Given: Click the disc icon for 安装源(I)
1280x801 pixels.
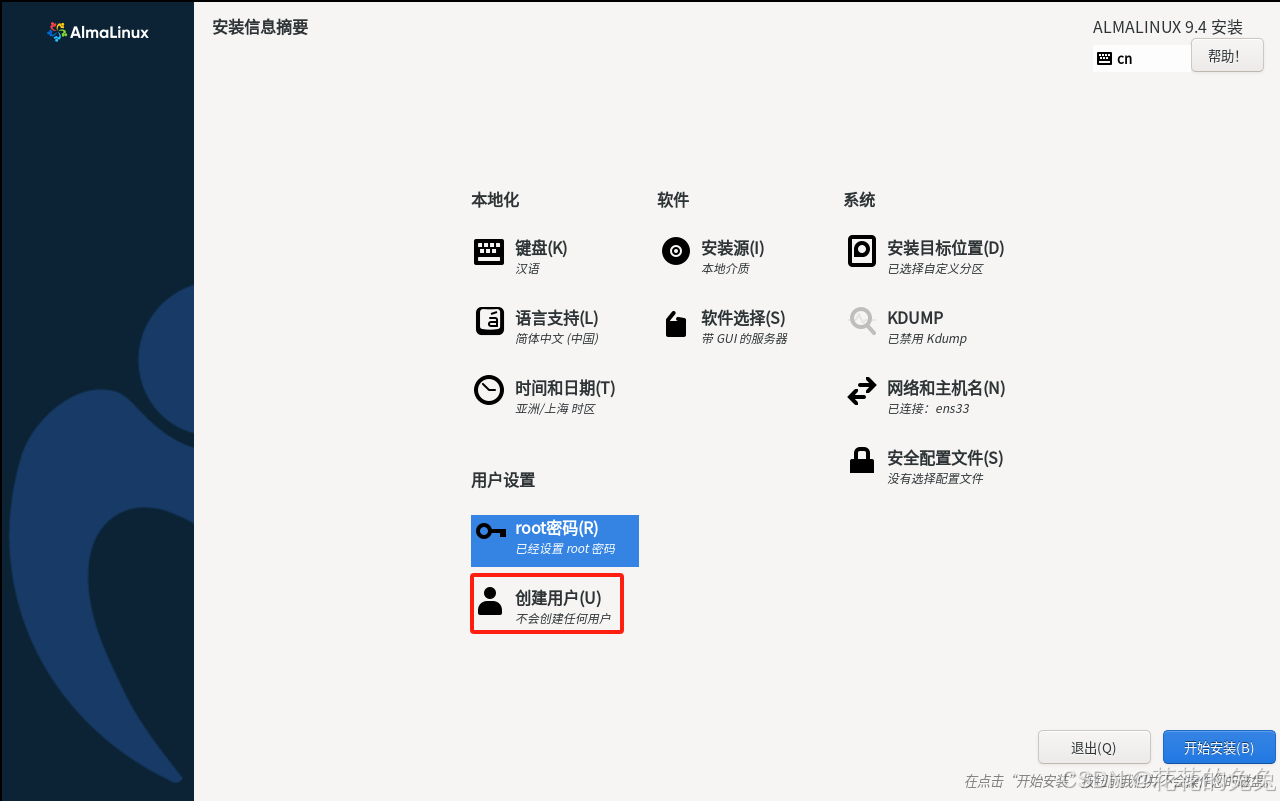Looking at the screenshot, I should point(676,251).
